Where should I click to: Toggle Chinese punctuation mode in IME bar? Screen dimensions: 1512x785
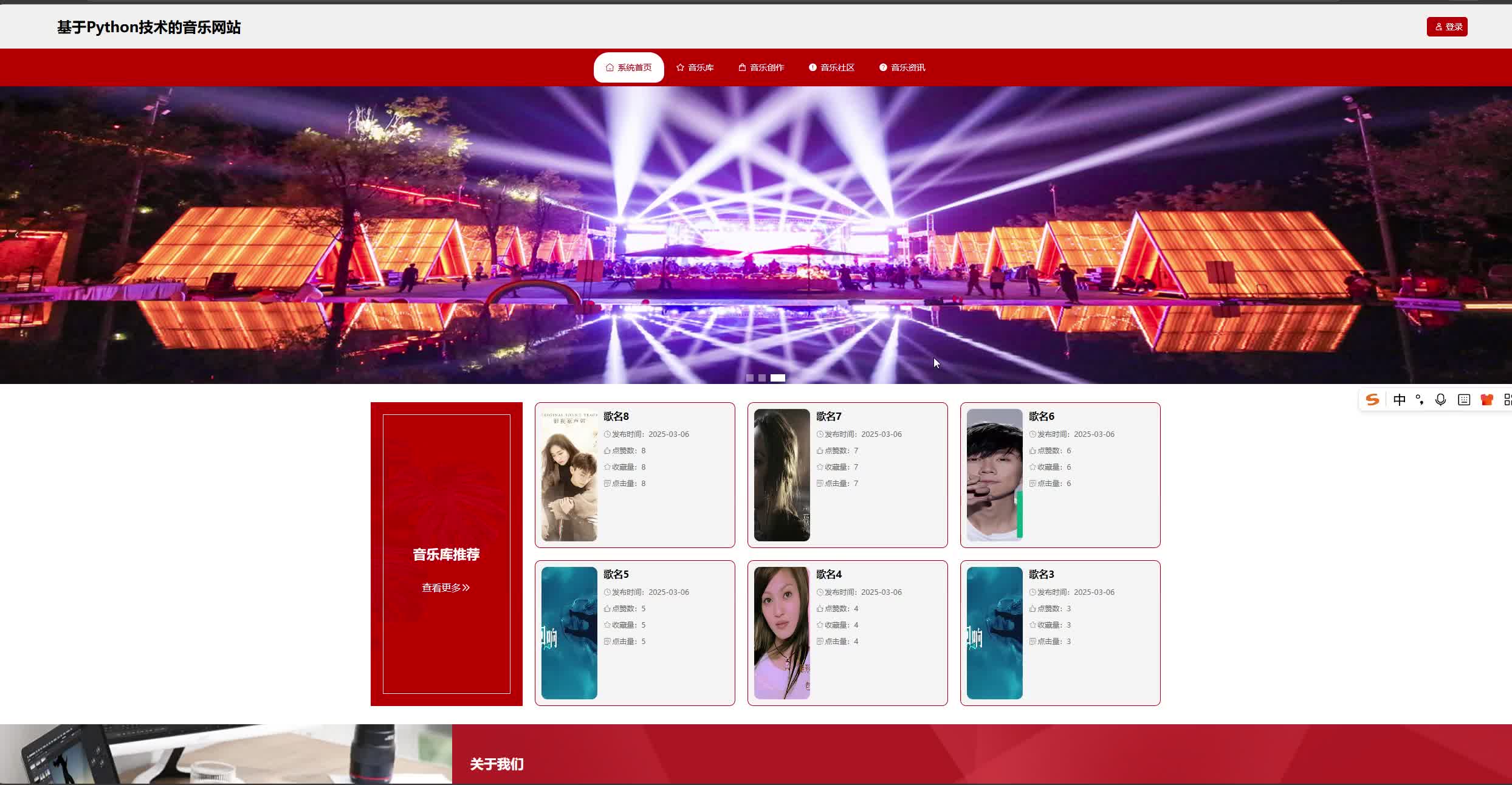click(1420, 400)
